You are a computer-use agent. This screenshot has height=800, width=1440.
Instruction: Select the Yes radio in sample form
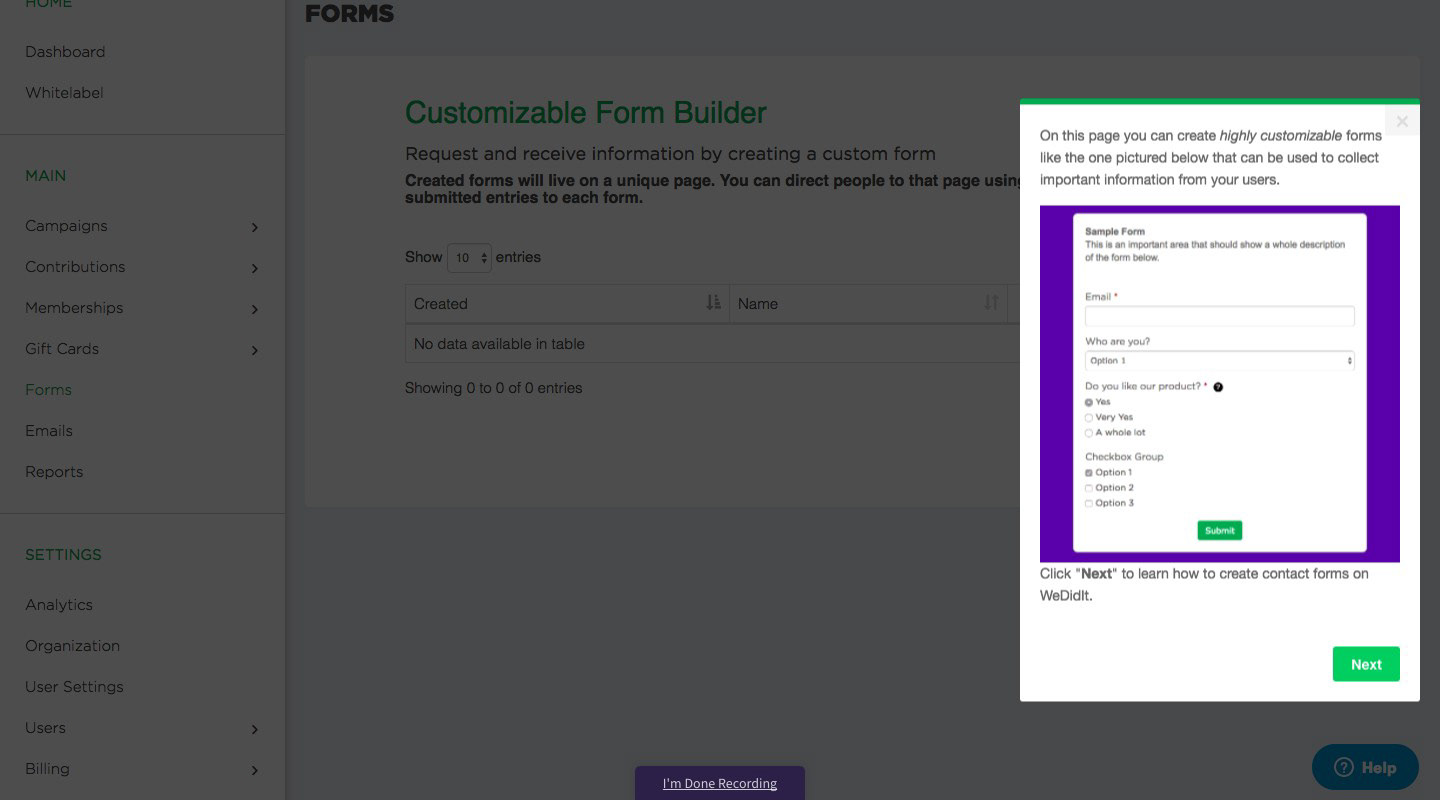pos(1089,402)
